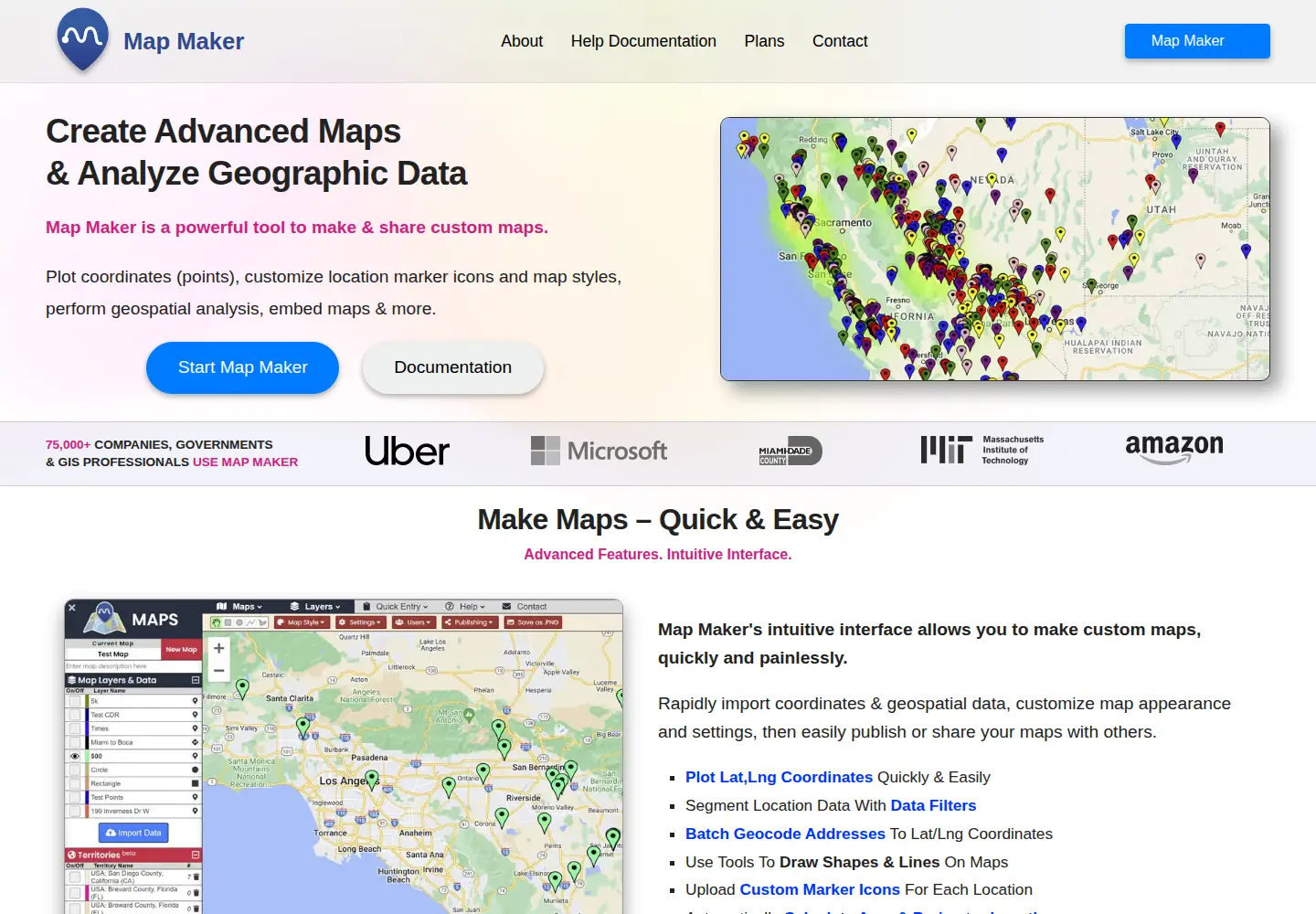Click trash icon for San Diego County territory
Image resolution: width=1316 pixels, height=914 pixels.
pos(196,877)
